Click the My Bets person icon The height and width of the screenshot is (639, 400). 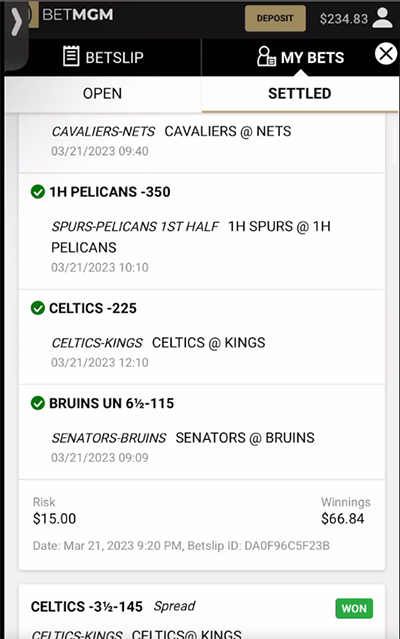click(x=266, y=56)
